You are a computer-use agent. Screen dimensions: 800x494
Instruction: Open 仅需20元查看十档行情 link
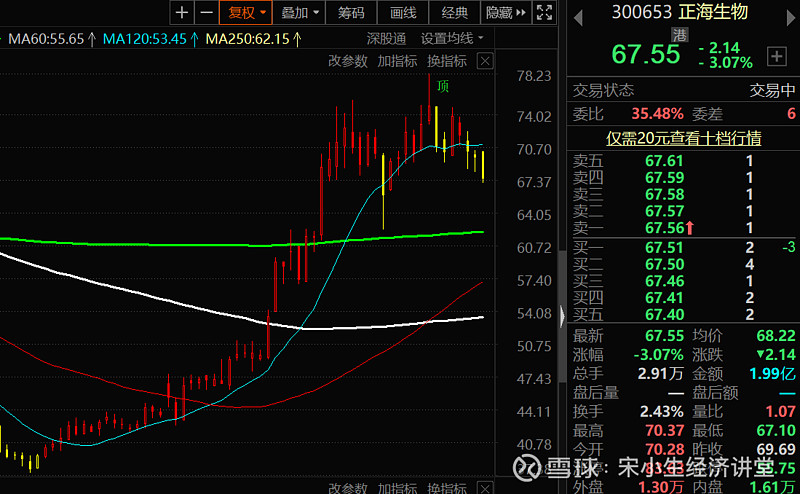point(684,138)
